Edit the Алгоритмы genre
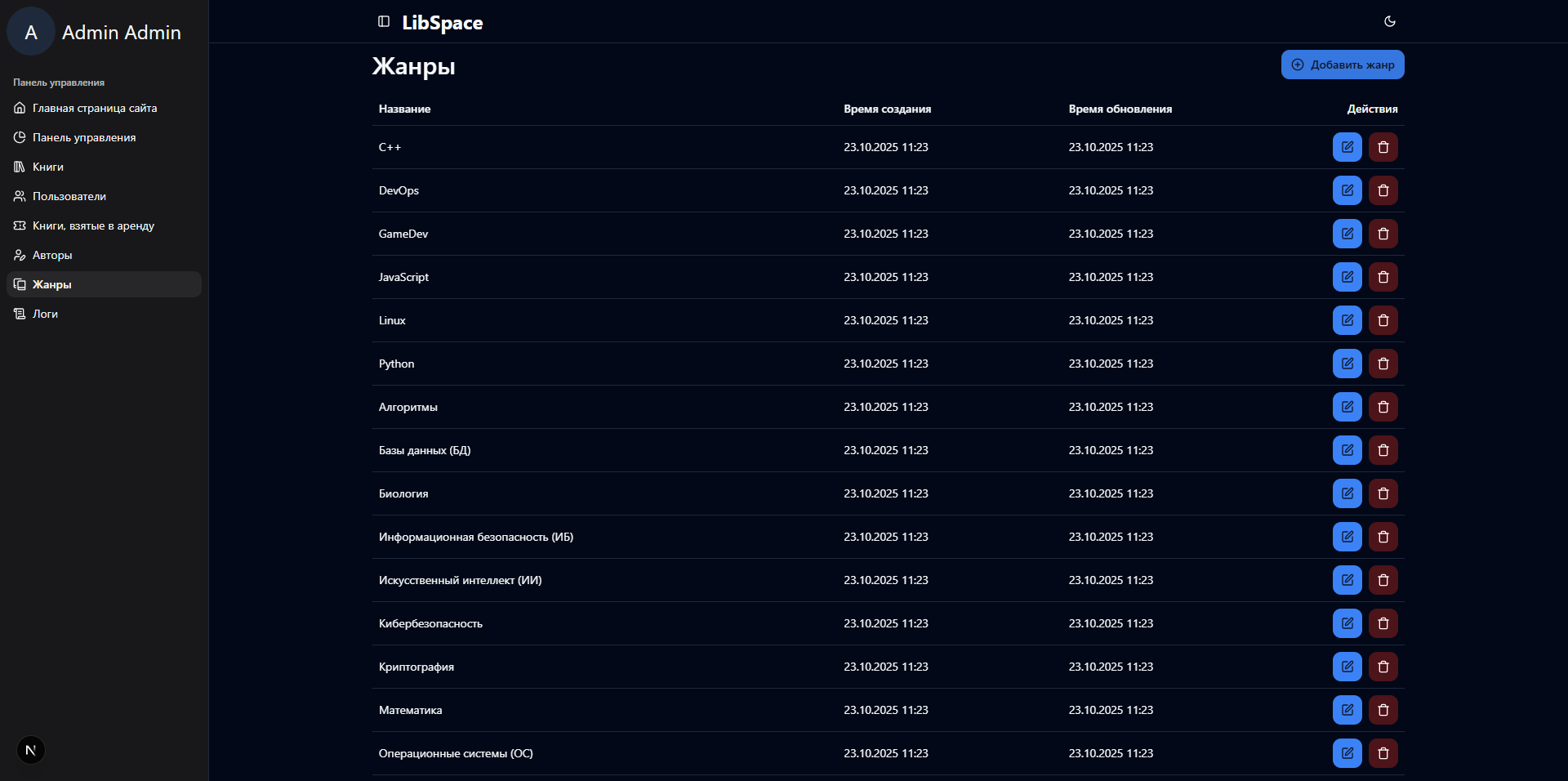The image size is (1568, 781). pos(1347,407)
